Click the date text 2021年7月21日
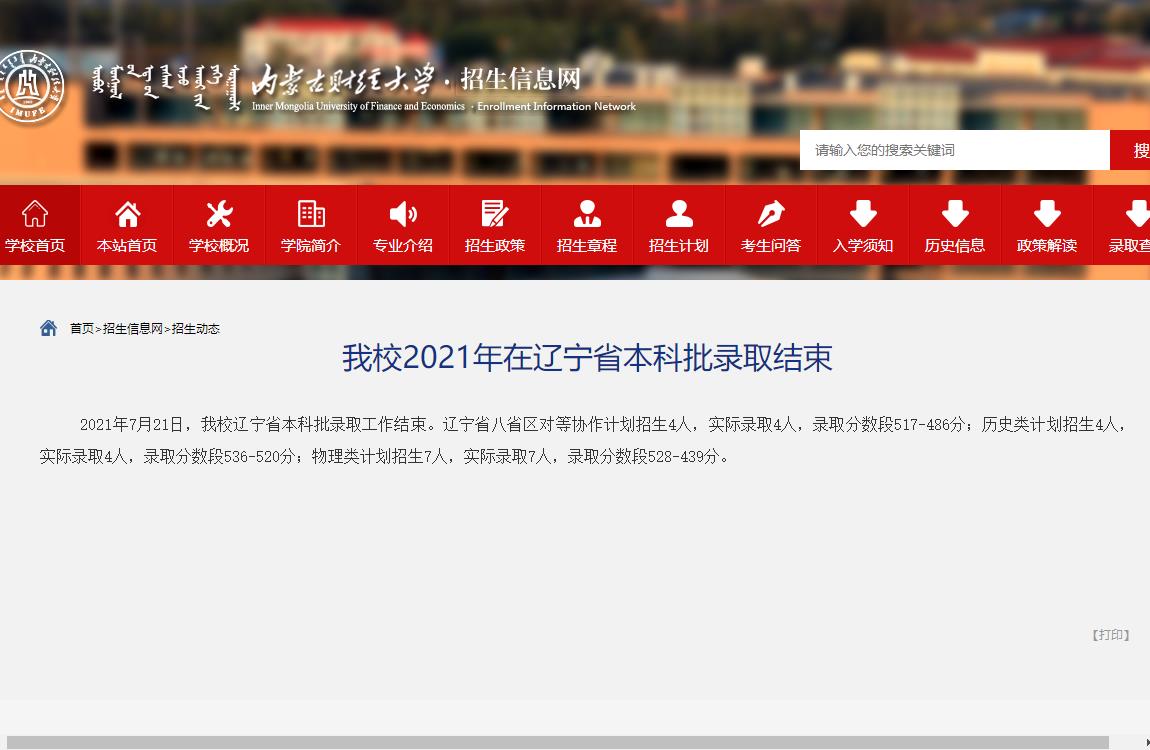Image resolution: width=1150 pixels, height=750 pixels. click(x=131, y=424)
